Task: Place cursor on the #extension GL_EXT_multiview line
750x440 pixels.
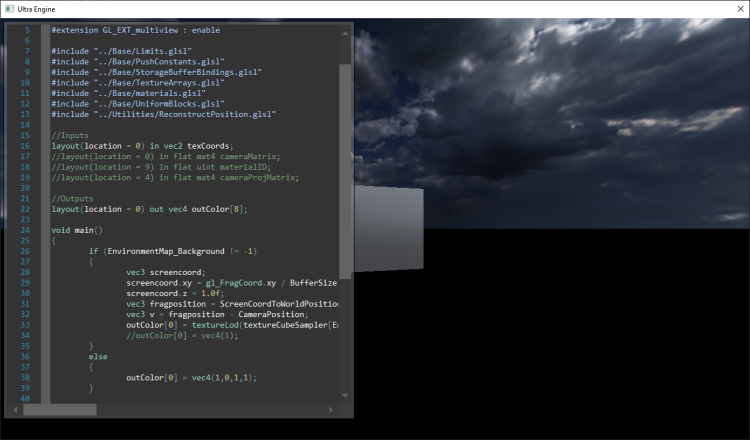Action: [135, 30]
